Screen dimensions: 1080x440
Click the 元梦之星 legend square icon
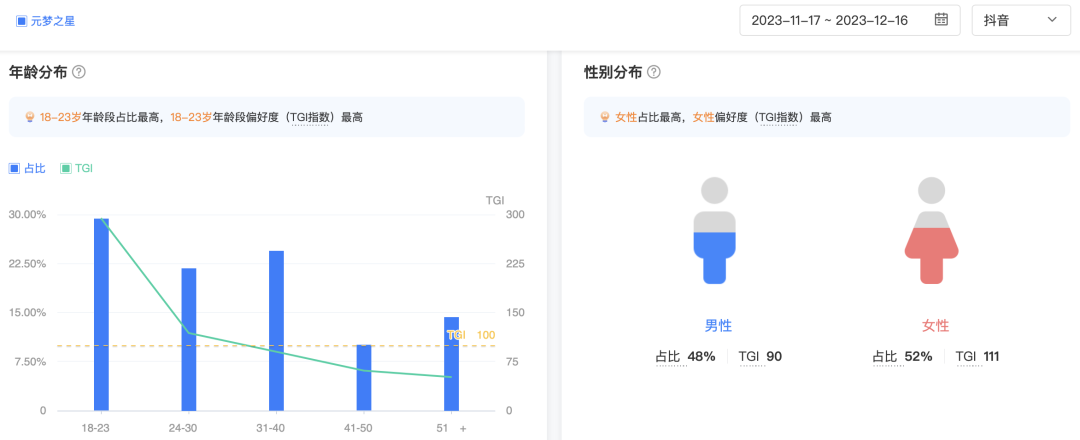[x=21, y=20]
